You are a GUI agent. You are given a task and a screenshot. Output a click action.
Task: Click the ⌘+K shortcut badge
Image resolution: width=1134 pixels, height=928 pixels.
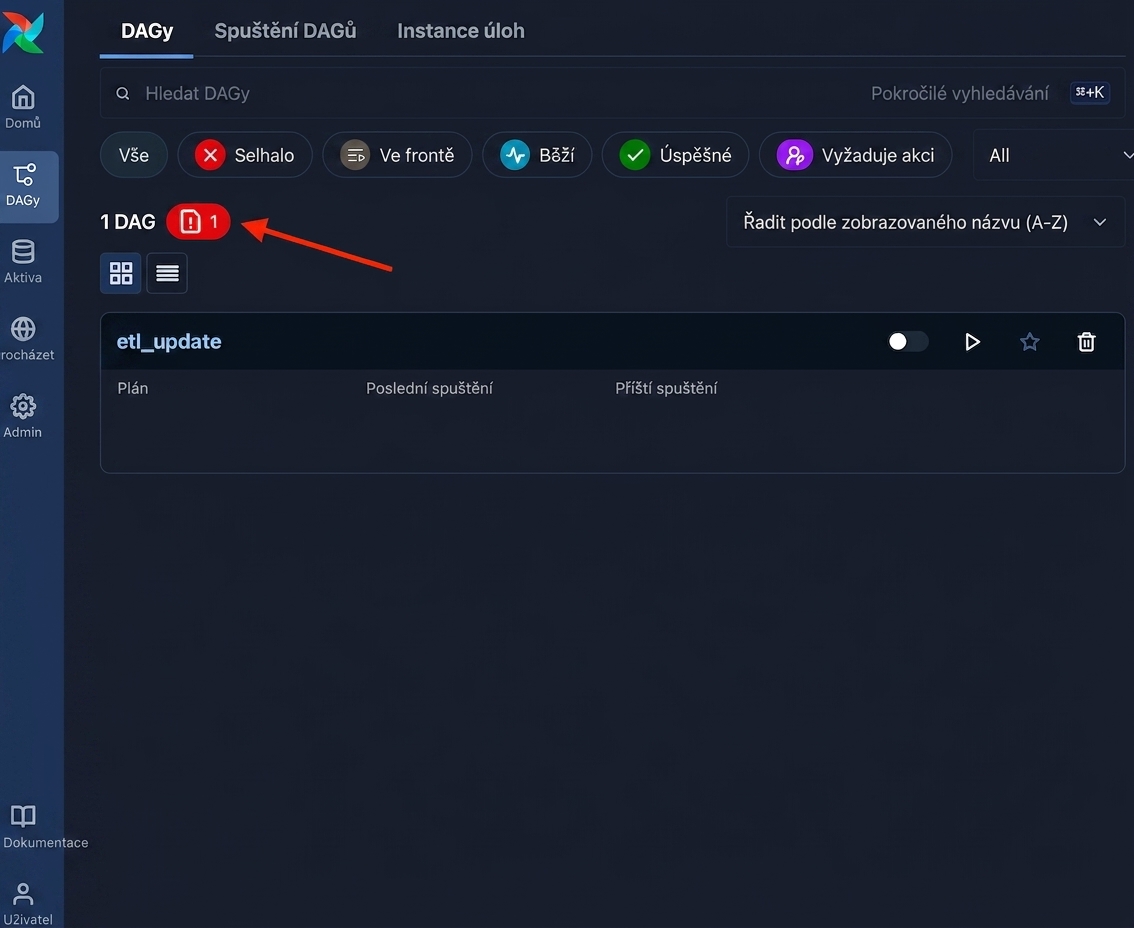[x=1089, y=93]
